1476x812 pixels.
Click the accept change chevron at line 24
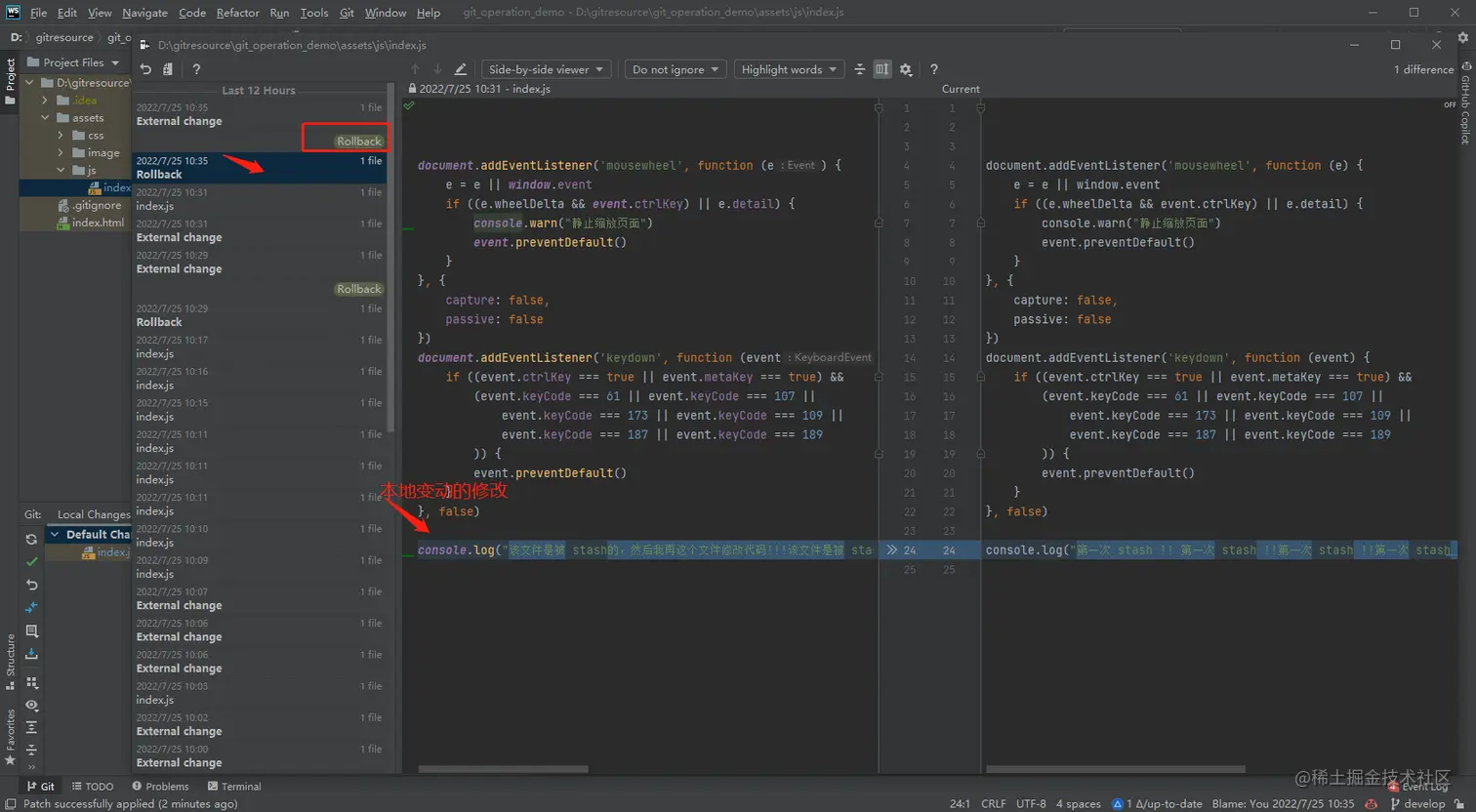891,550
